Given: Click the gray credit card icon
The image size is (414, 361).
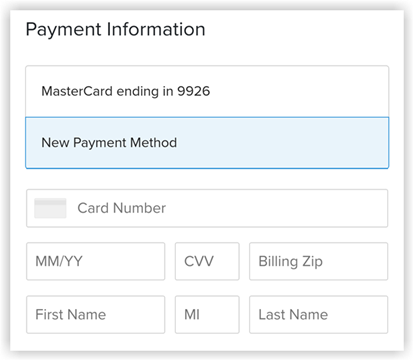Looking at the screenshot, I should (x=50, y=208).
